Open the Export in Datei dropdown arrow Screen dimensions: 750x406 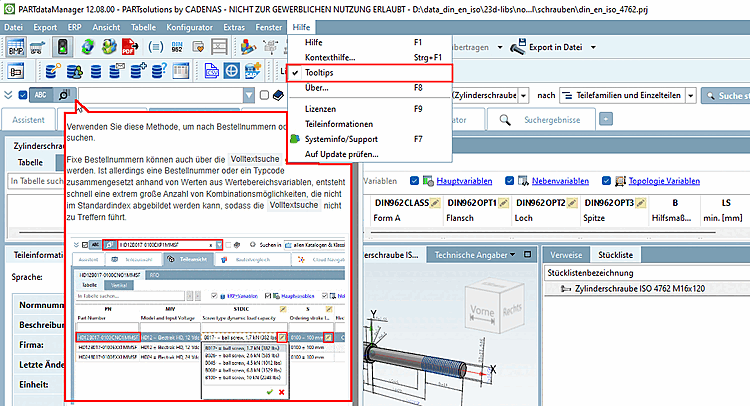[x=594, y=47]
